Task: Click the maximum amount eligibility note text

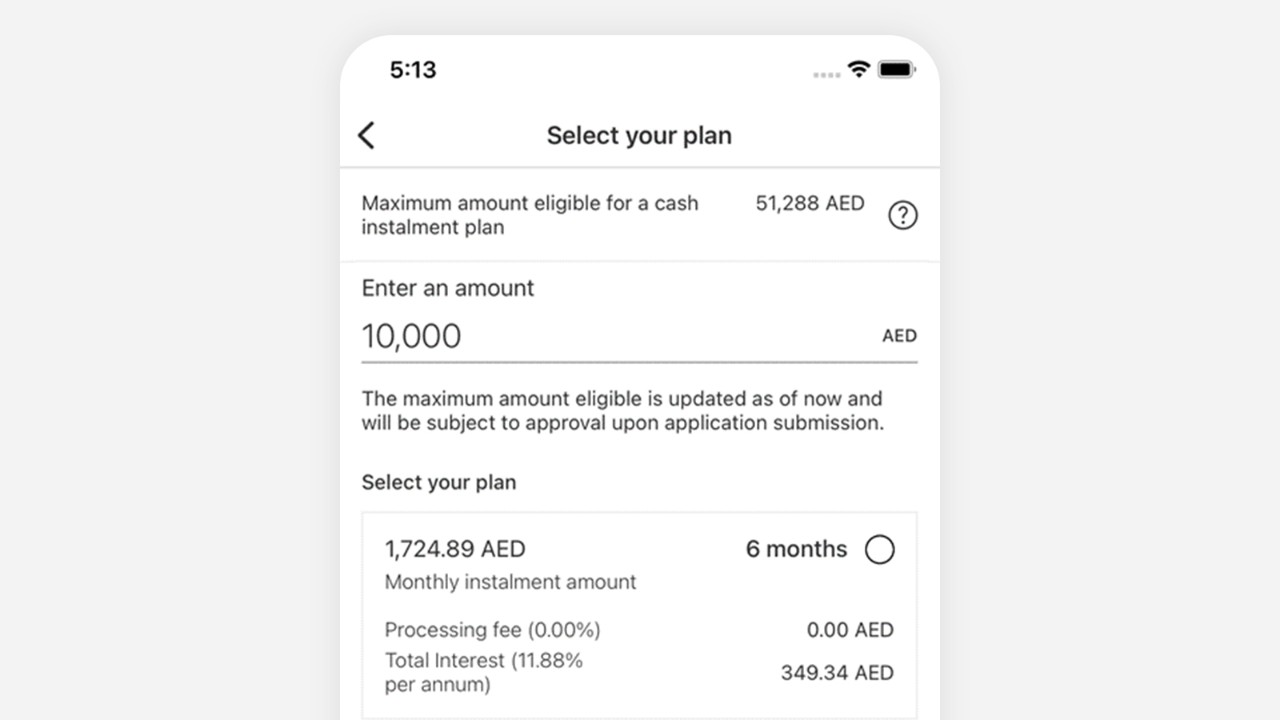Action: pos(623,410)
